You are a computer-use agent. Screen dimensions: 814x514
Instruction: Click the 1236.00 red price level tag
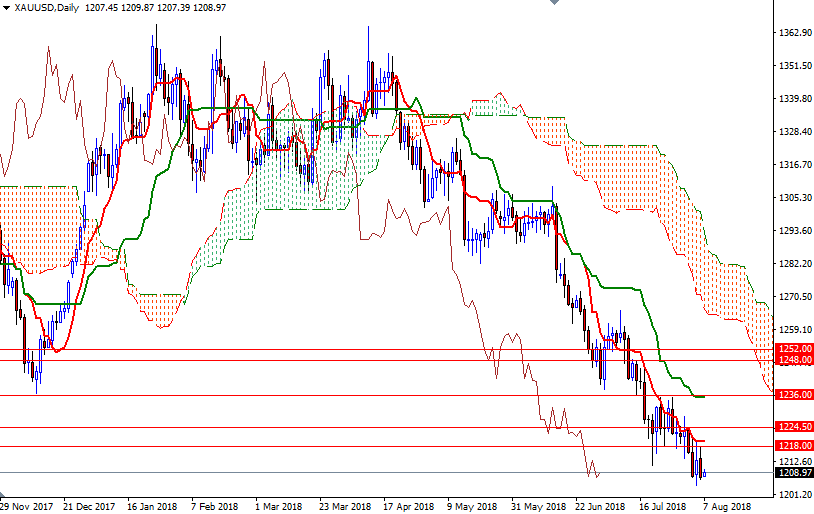794,395
